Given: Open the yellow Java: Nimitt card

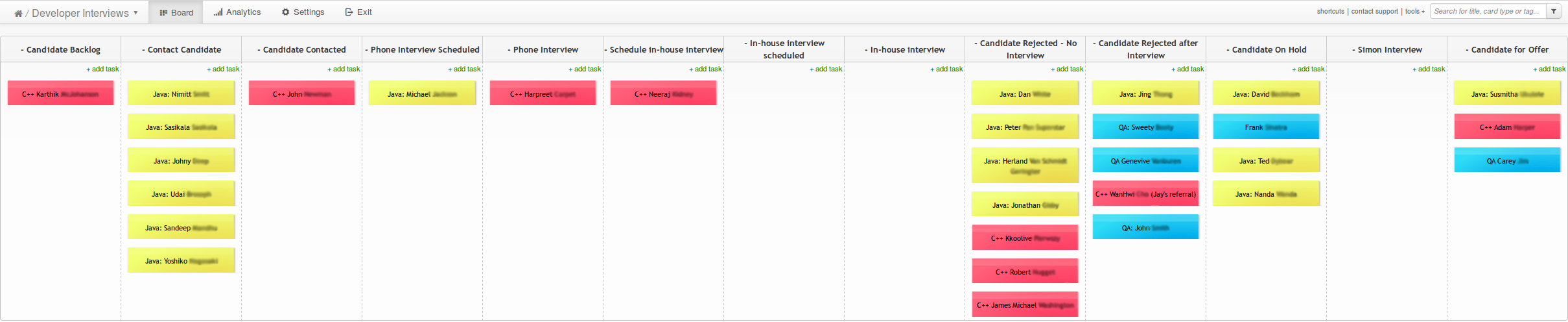Looking at the screenshot, I should (181, 94).
